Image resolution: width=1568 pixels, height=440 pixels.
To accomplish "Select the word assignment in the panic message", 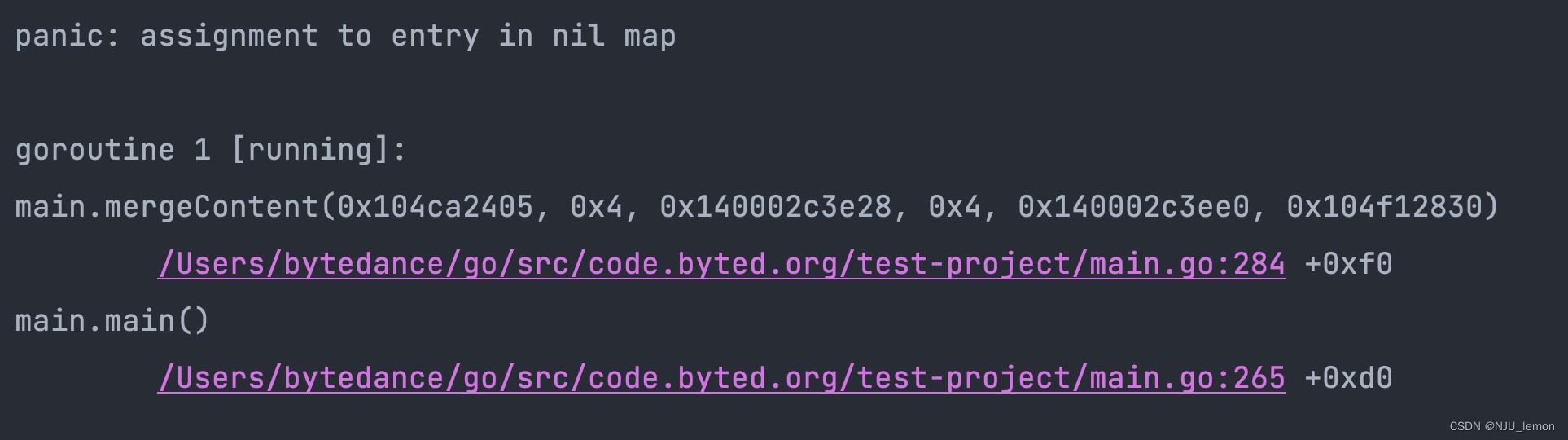I will [x=229, y=36].
